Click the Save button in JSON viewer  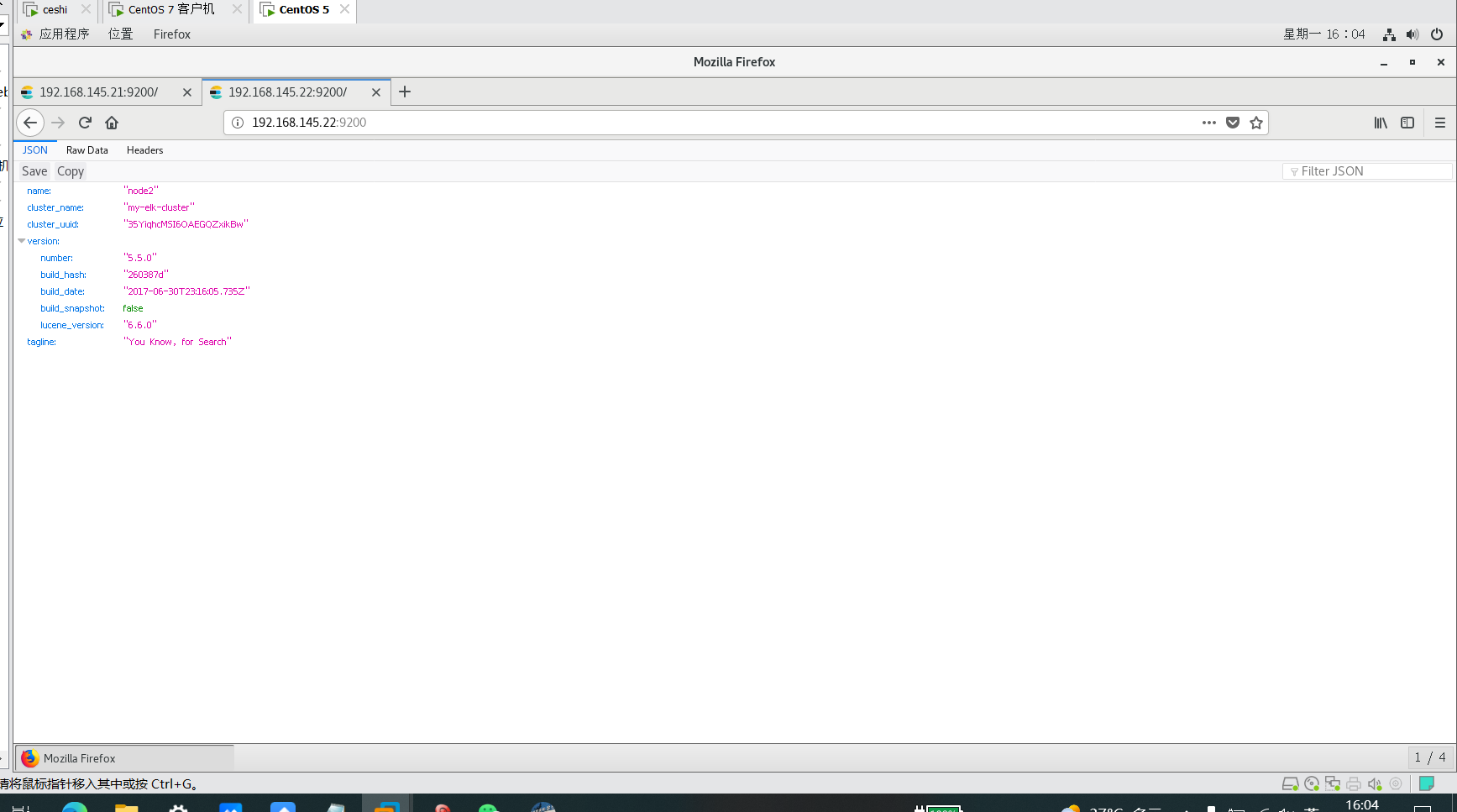(x=34, y=171)
